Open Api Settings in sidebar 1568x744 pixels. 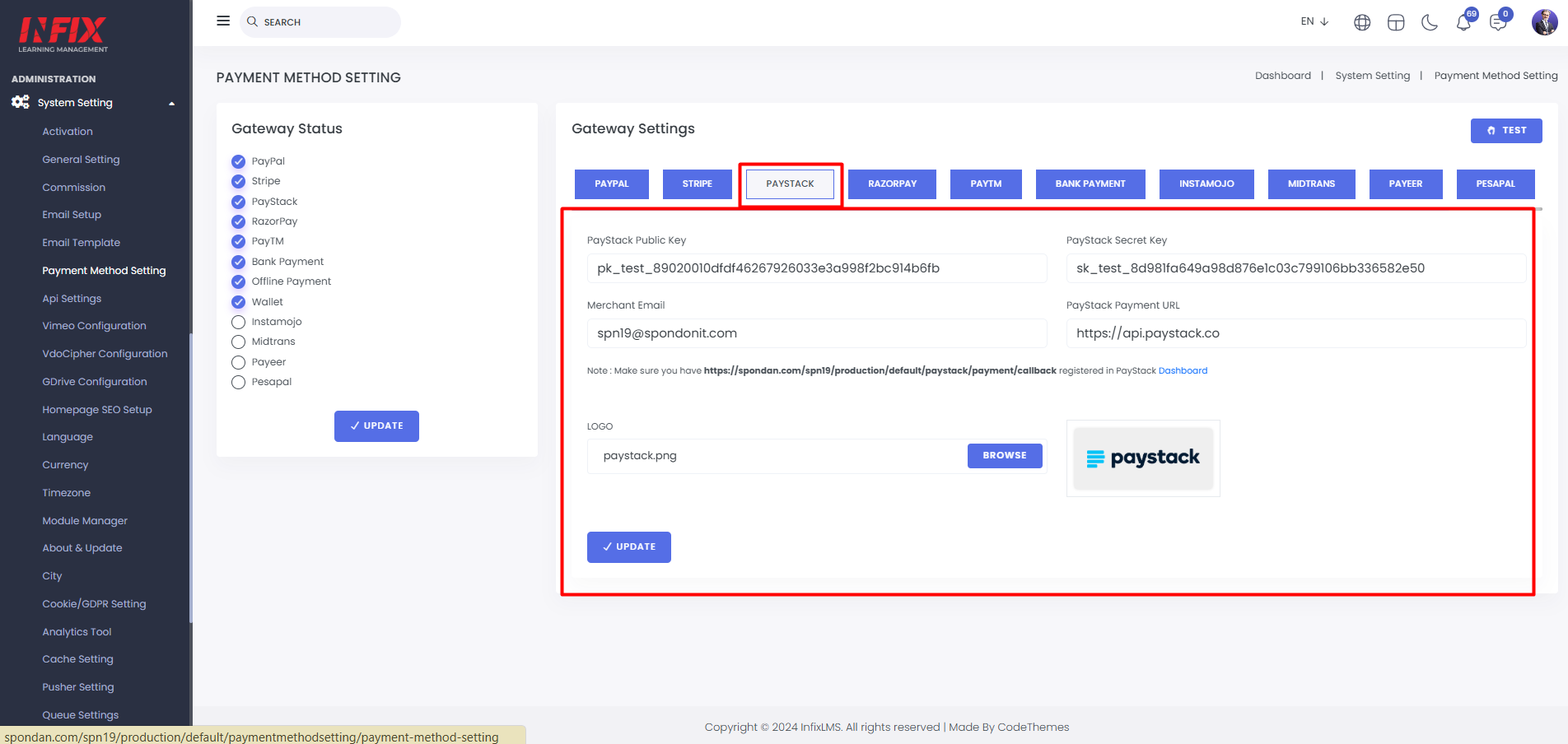point(72,299)
